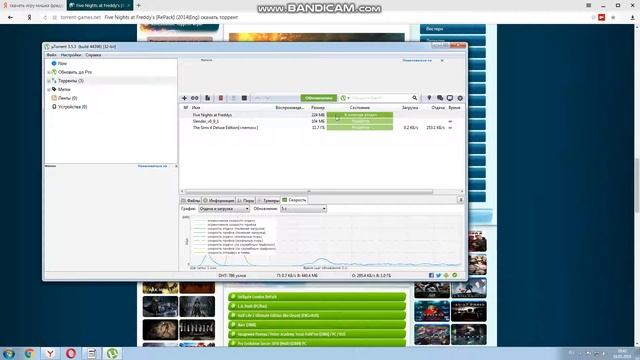This screenshot has width=640, height=360.
Task: Click the Five Nights at Freddys progress bar
Action: click(x=360, y=115)
